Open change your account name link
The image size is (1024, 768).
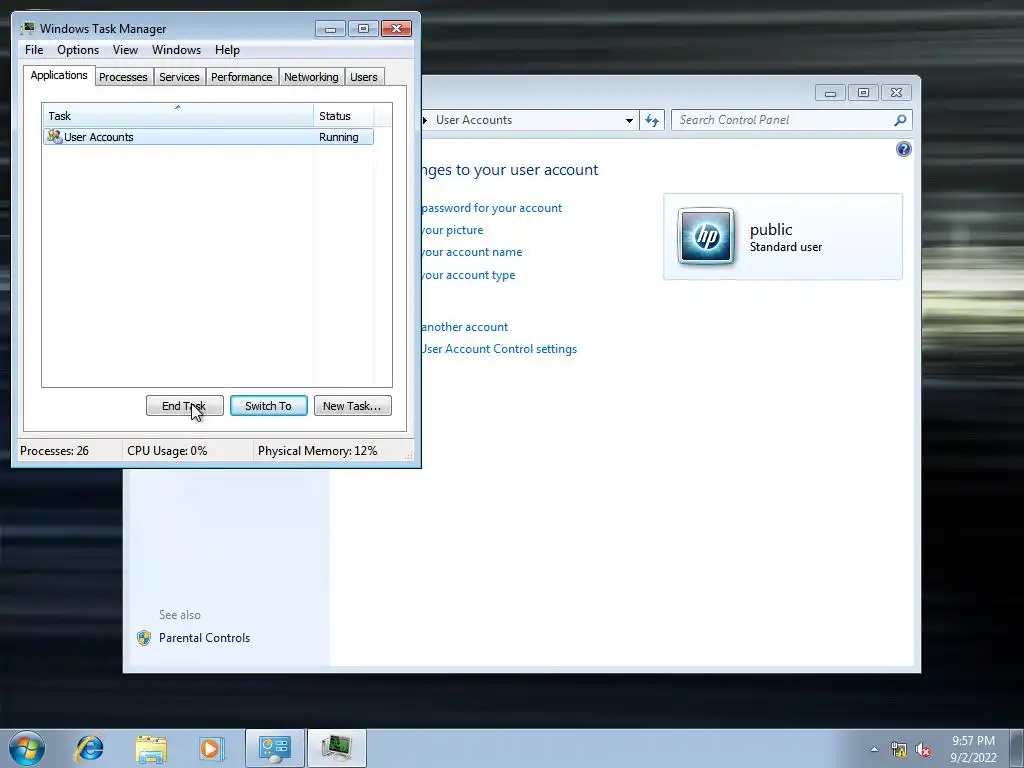[472, 252]
